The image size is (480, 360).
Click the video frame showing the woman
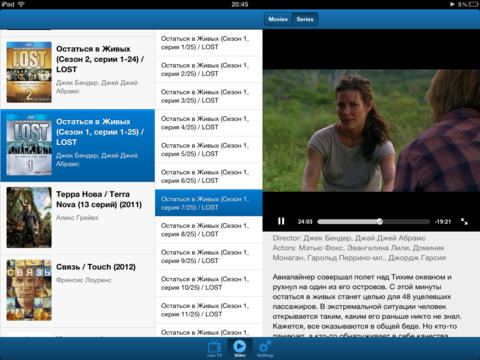point(371,130)
